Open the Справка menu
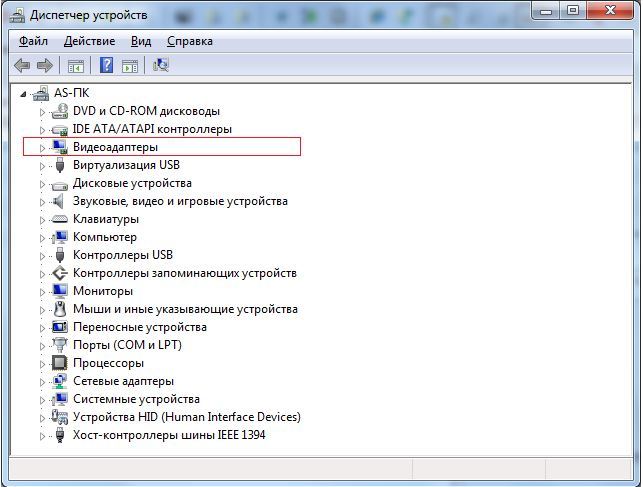This screenshot has width=643, height=487. coord(189,41)
